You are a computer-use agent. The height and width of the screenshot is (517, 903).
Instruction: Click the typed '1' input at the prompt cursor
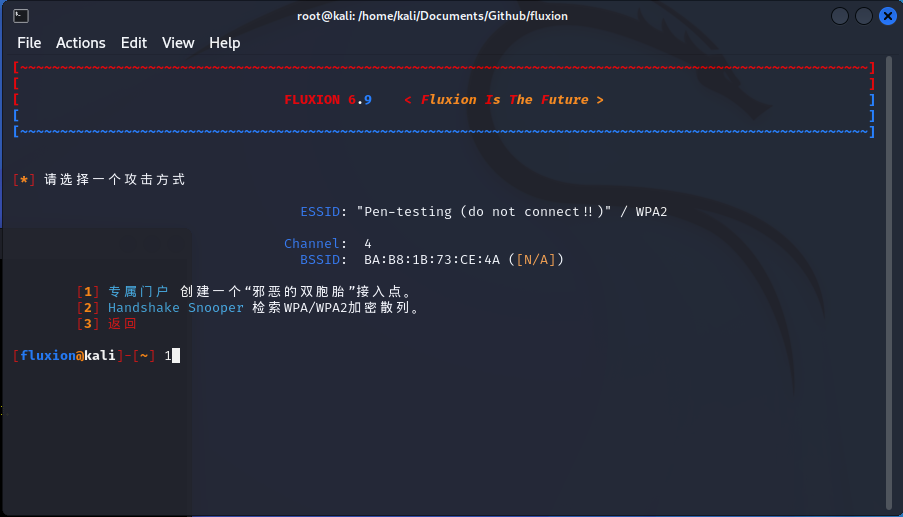pos(168,356)
